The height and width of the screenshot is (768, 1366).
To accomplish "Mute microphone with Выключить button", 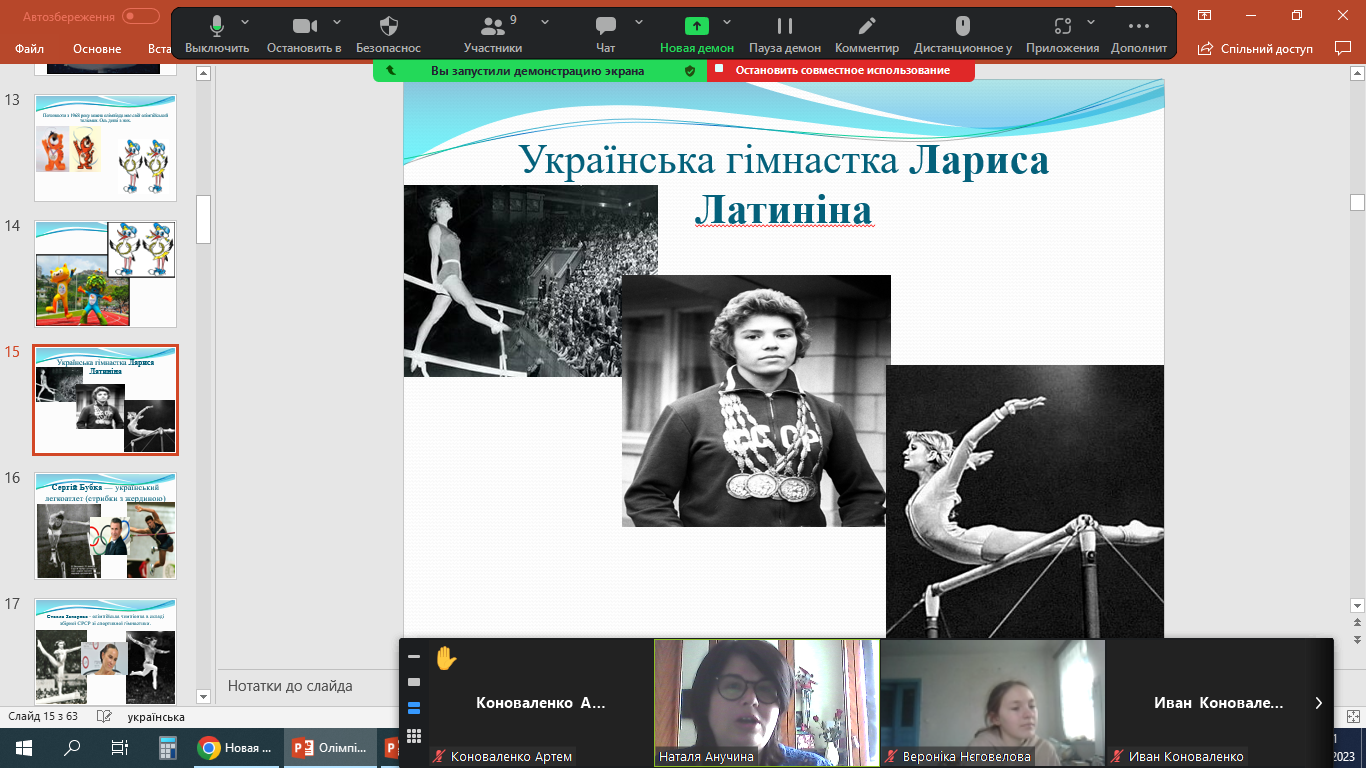I will point(217,34).
